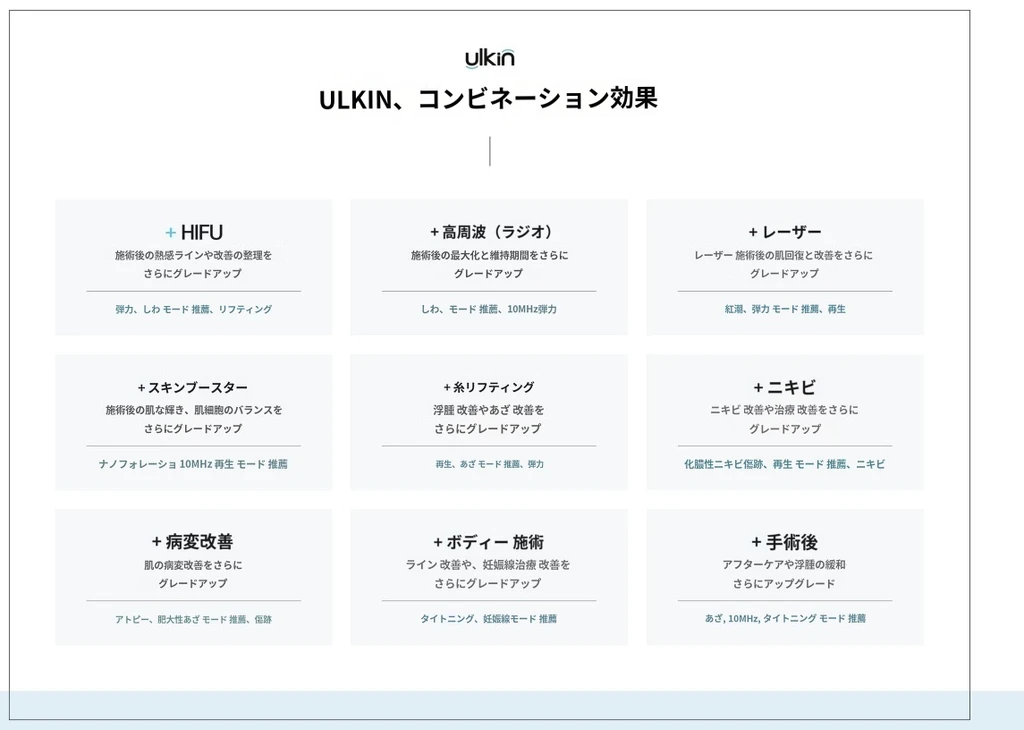Click the ulkin logo at top
This screenshot has width=1024, height=730.
(x=490, y=58)
